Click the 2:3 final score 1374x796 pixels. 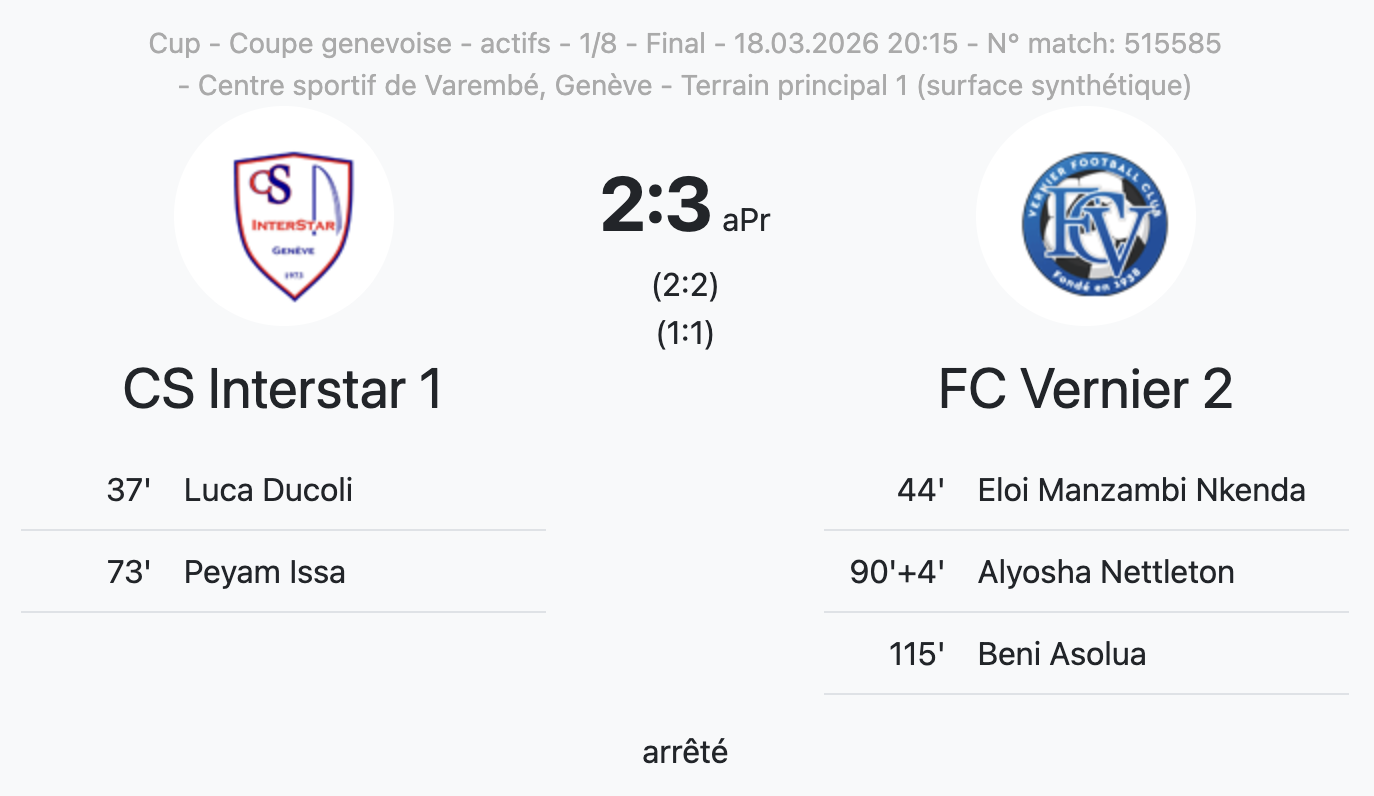coord(656,206)
